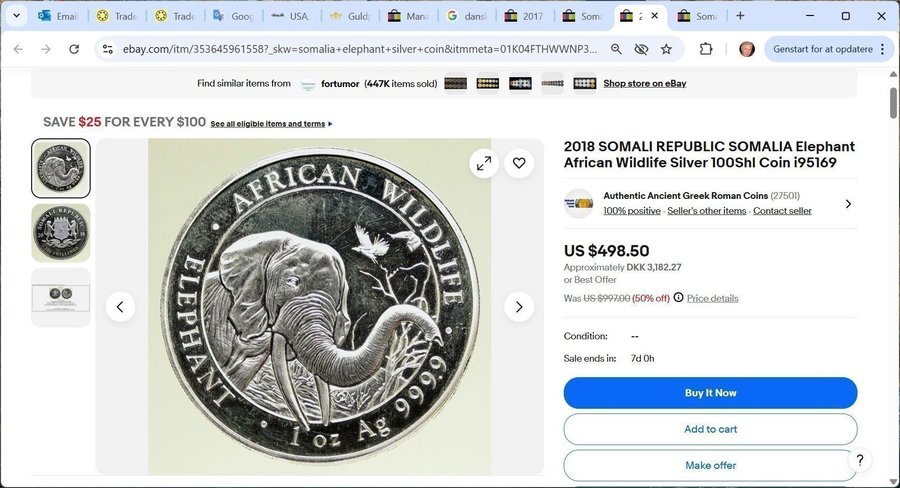Show next coin image arrow
Image resolution: width=900 pixels, height=488 pixels.
[x=518, y=307]
